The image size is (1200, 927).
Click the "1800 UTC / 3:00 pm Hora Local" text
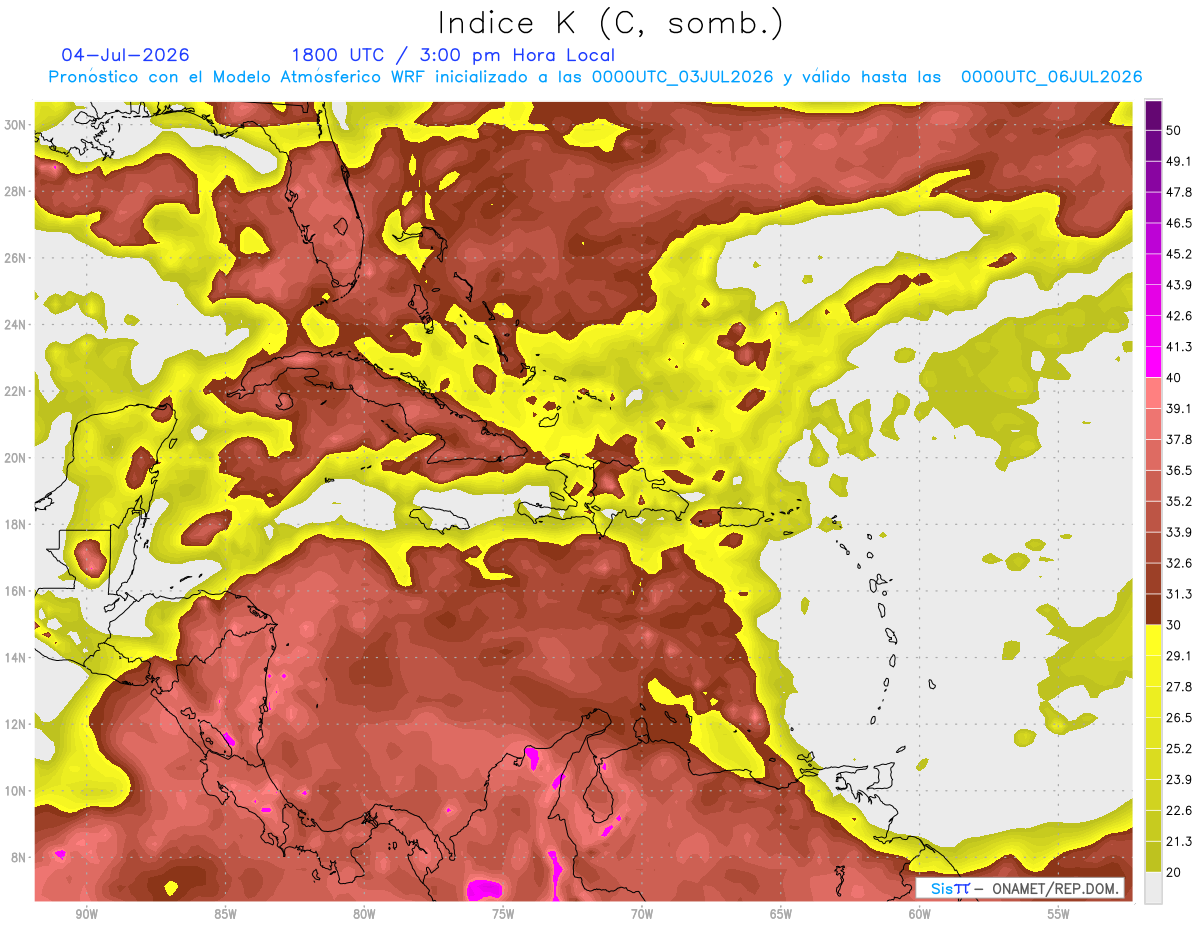pos(453,55)
